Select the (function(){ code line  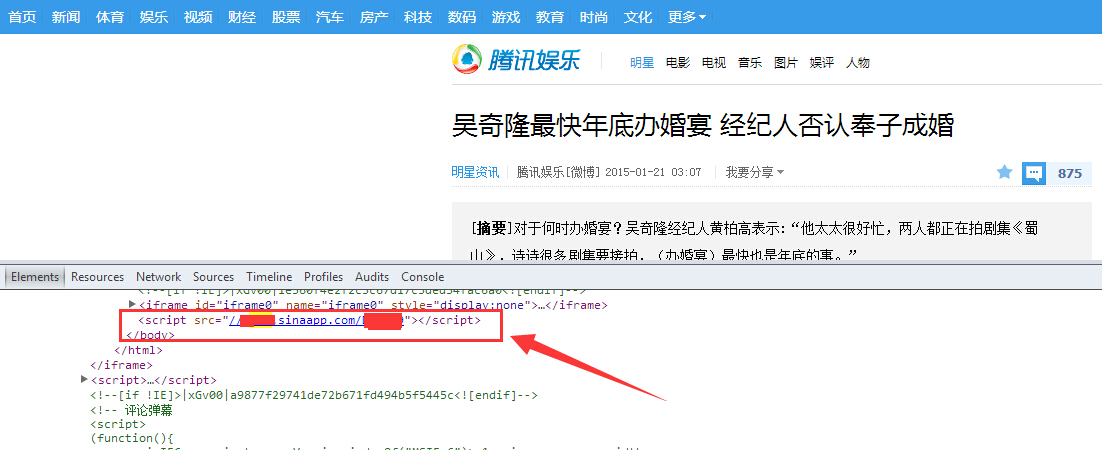(131, 439)
